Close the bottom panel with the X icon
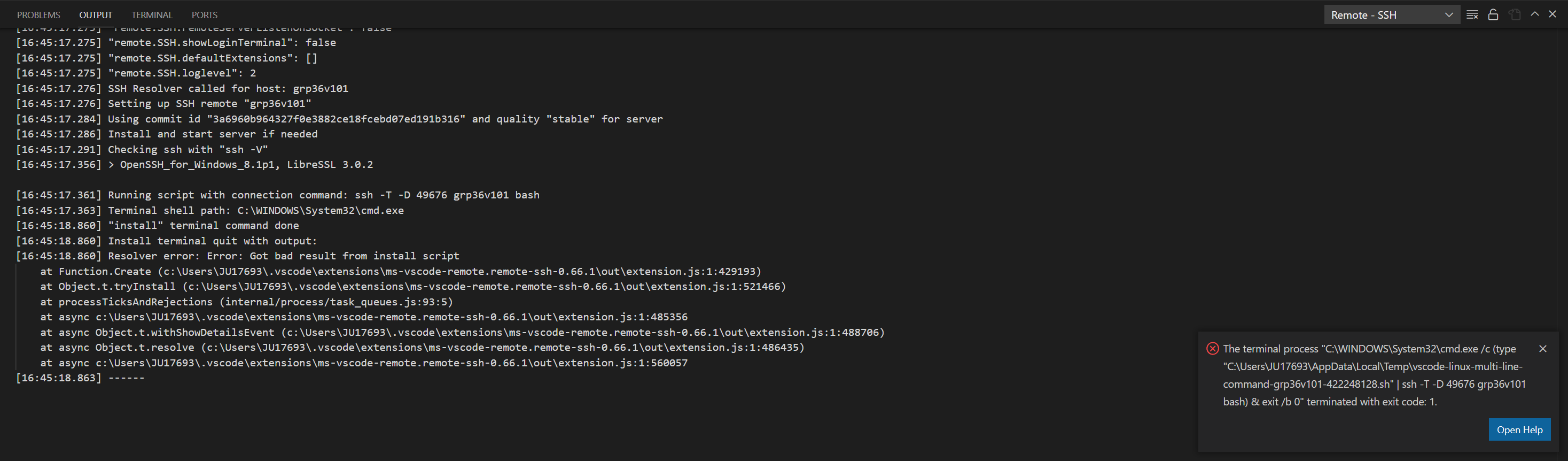 pos(1554,14)
